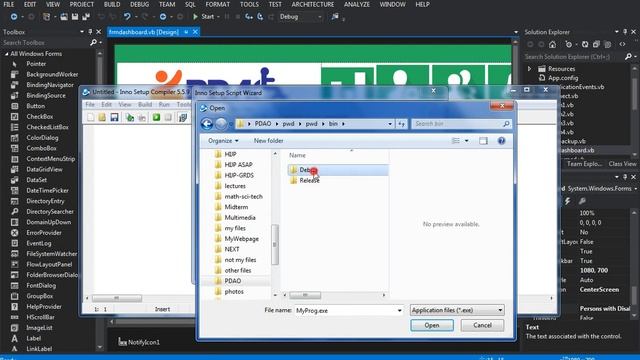Open the Debug configuration dropdown
Viewport: 640px width, 360px height.
300,17
